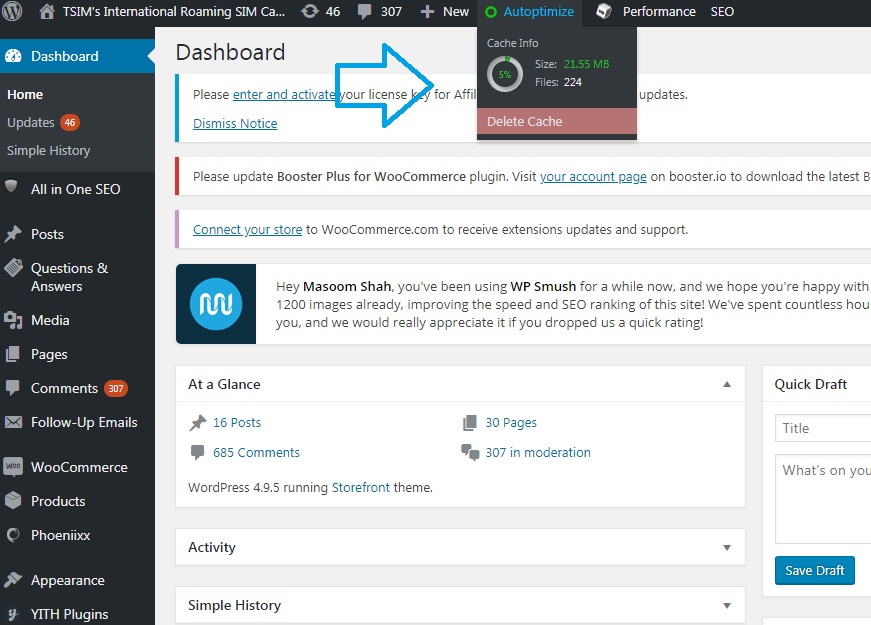Viewport: 871px width, 625px height.
Task: Click the Media icon in sidebar
Action: click(13, 321)
